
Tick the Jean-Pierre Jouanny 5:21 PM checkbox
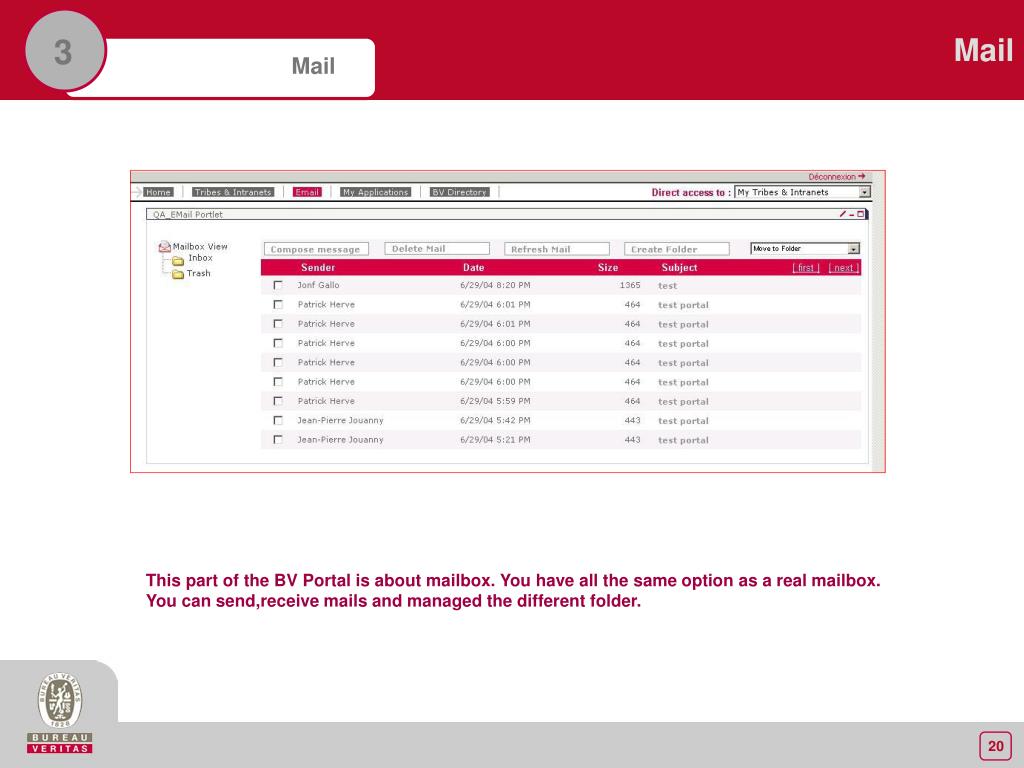[278, 440]
